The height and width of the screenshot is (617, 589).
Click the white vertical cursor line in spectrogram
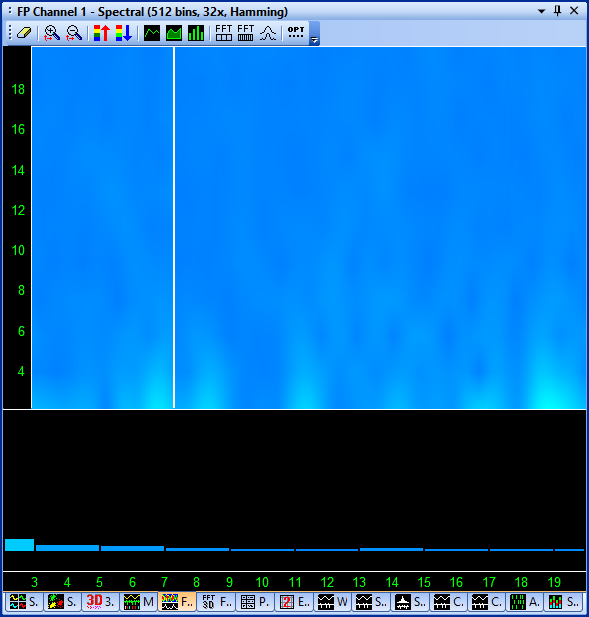point(174,227)
